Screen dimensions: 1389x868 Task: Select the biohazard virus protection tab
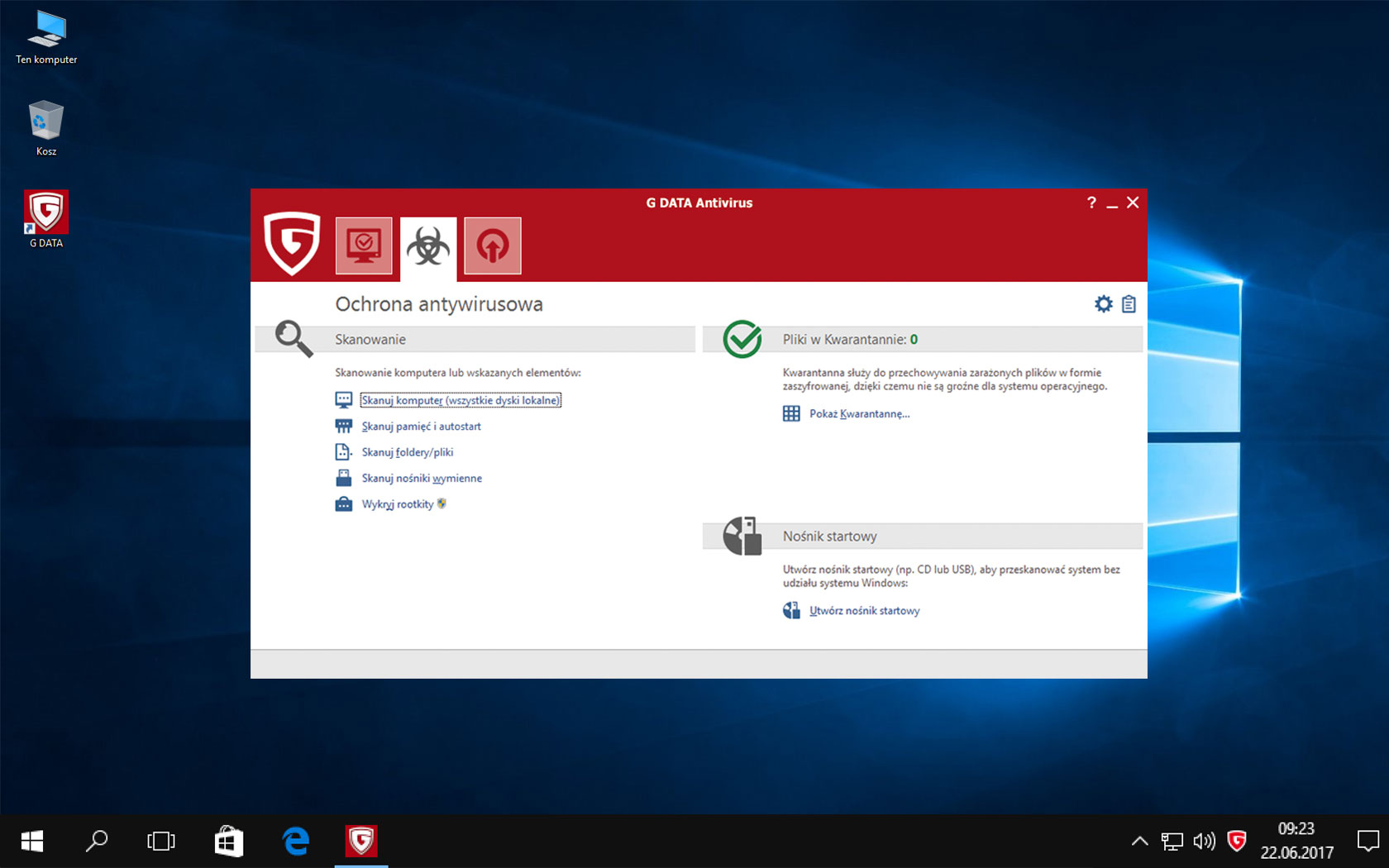[x=428, y=247]
